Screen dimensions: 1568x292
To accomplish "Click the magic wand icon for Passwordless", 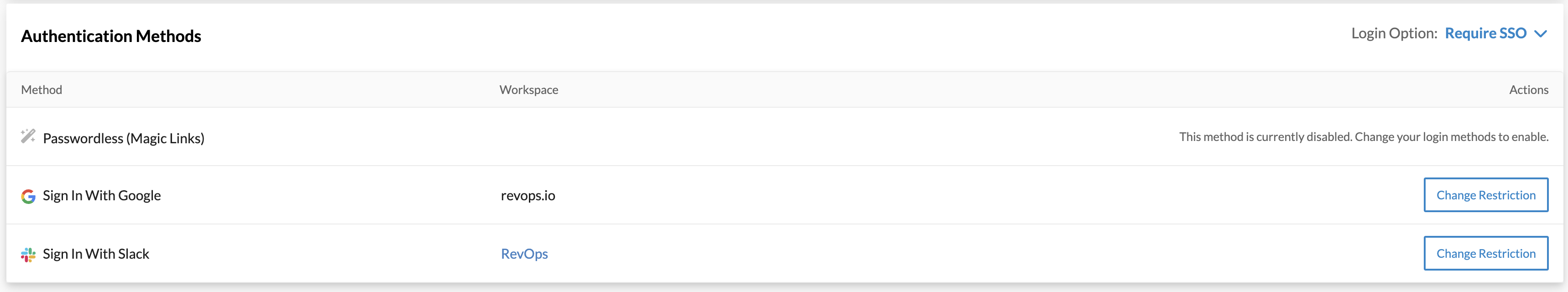I will [x=28, y=136].
